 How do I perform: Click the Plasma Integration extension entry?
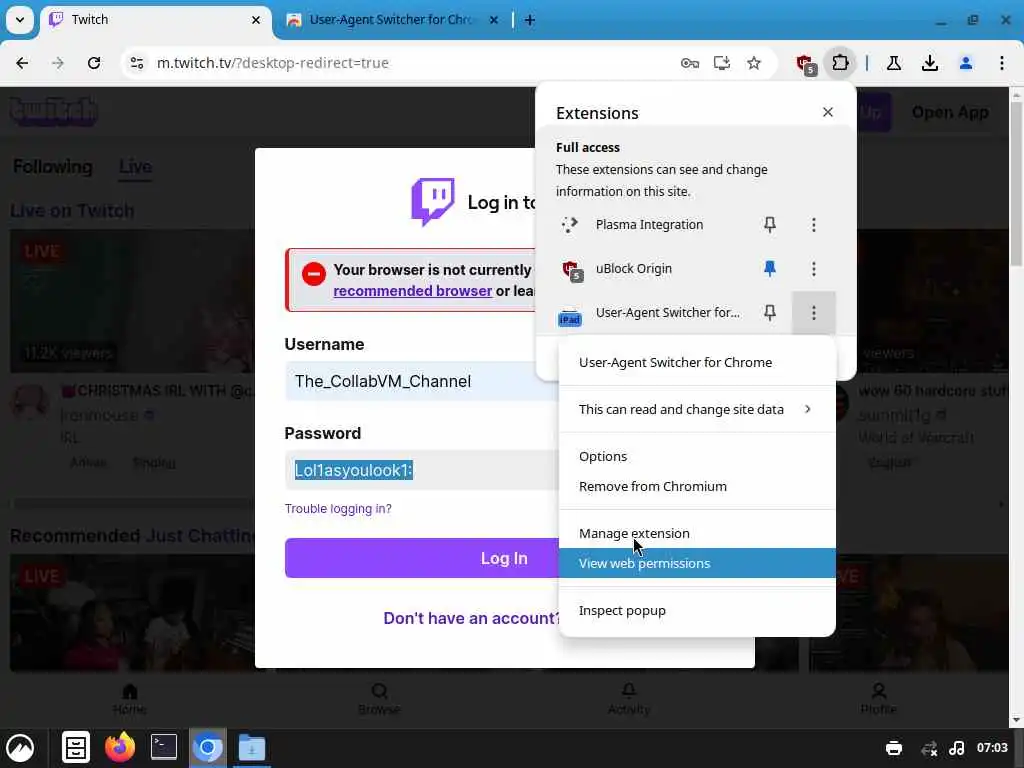pyautogui.click(x=650, y=225)
